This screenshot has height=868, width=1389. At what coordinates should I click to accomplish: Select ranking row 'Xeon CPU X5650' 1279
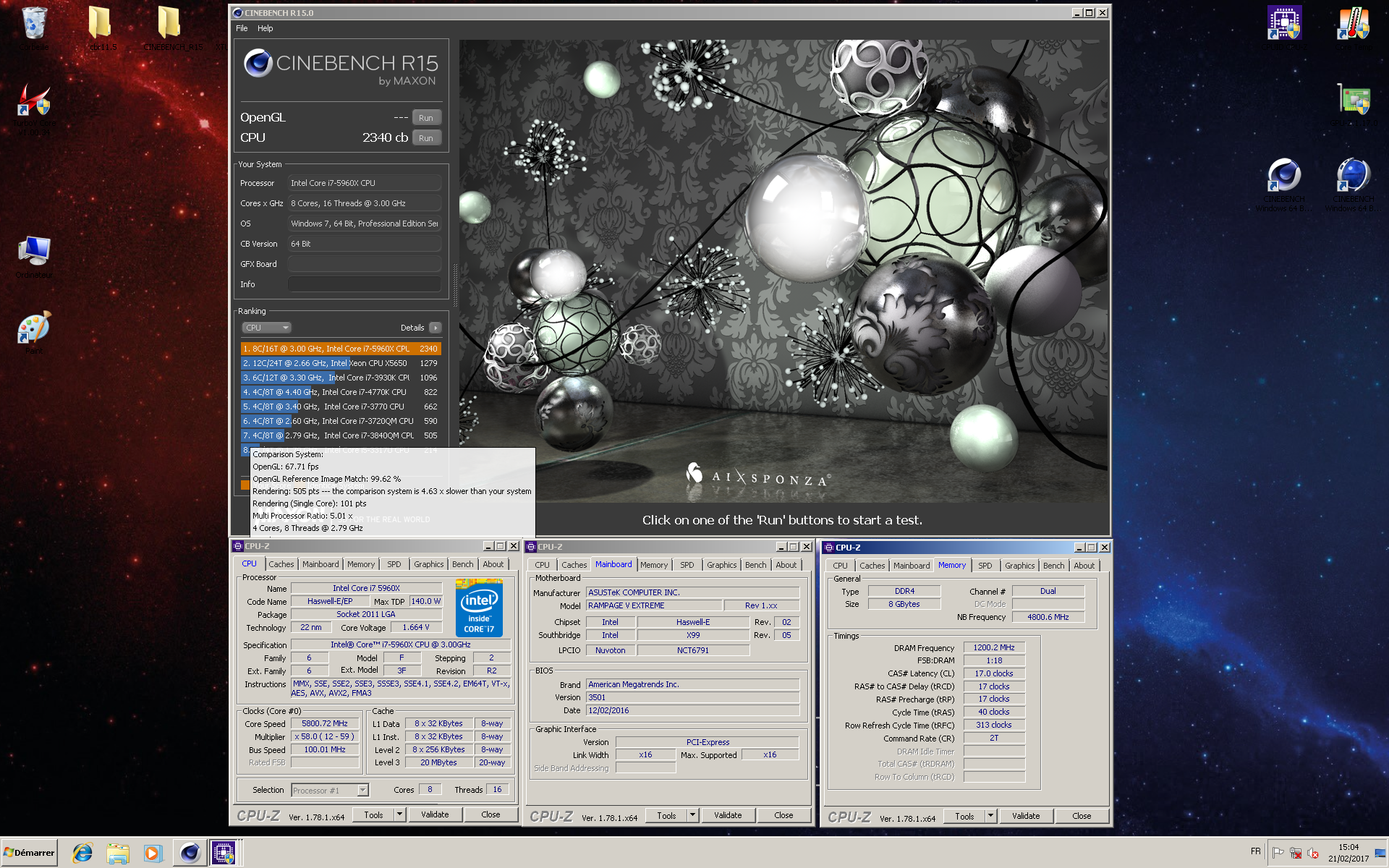click(340, 363)
